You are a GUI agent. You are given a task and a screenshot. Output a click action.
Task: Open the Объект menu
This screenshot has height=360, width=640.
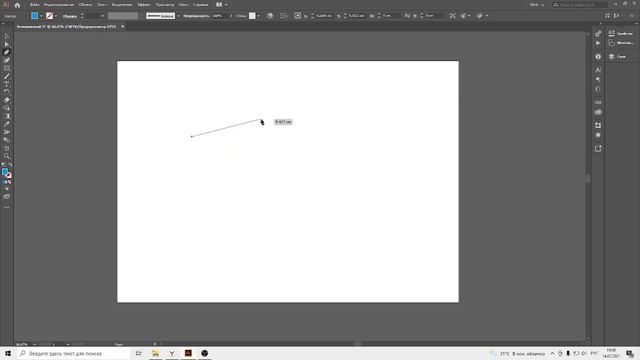pyautogui.click(x=85, y=5)
